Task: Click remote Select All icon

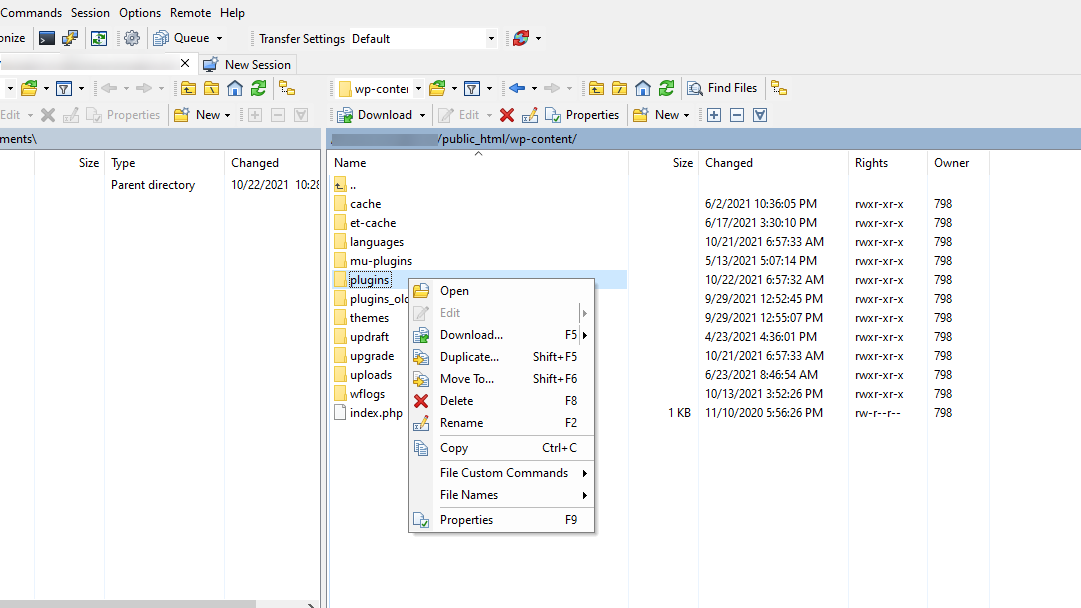Action: tap(760, 115)
